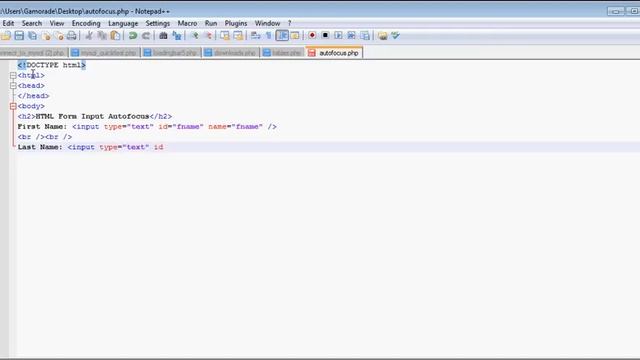Click the First Name: label text

tap(42, 127)
